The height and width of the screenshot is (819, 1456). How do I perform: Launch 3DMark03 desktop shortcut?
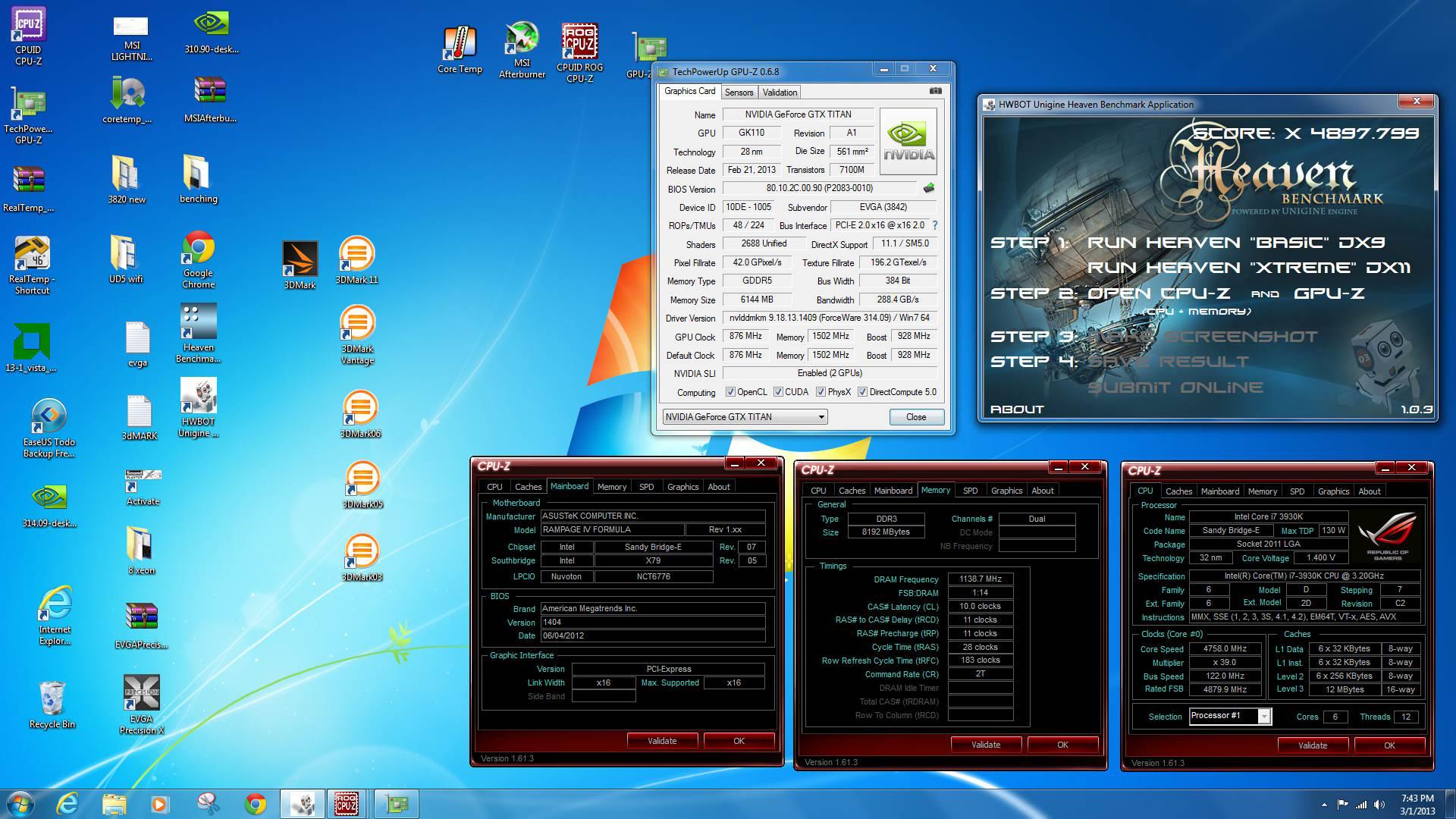coord(362,558)
